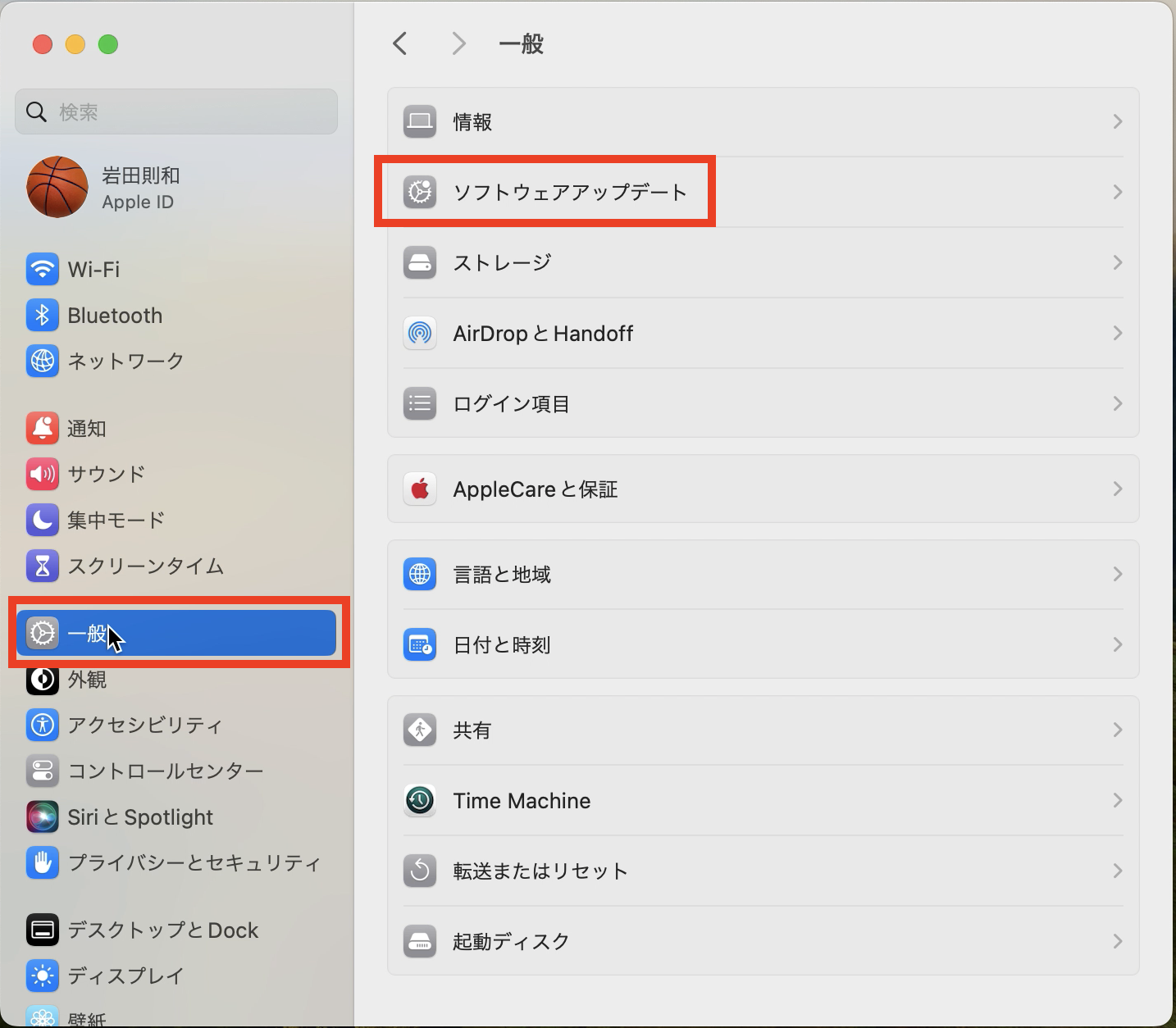Image resolution: width=1176 pixels, height=1028 pixels.
Task: Open the ネットワーク sidebar label
Action: [125, 361]
